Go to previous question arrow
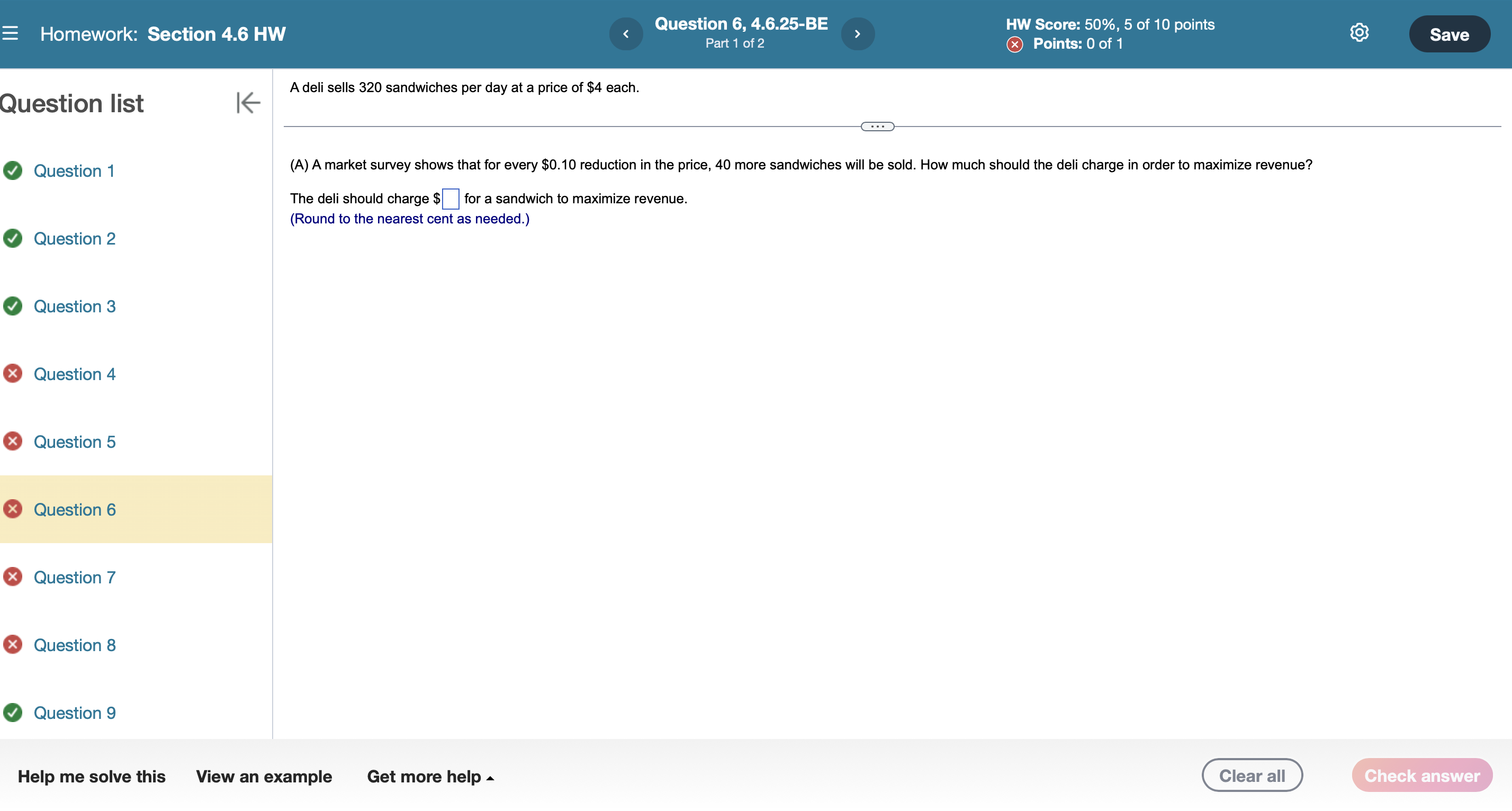 [x=626, y=34]
